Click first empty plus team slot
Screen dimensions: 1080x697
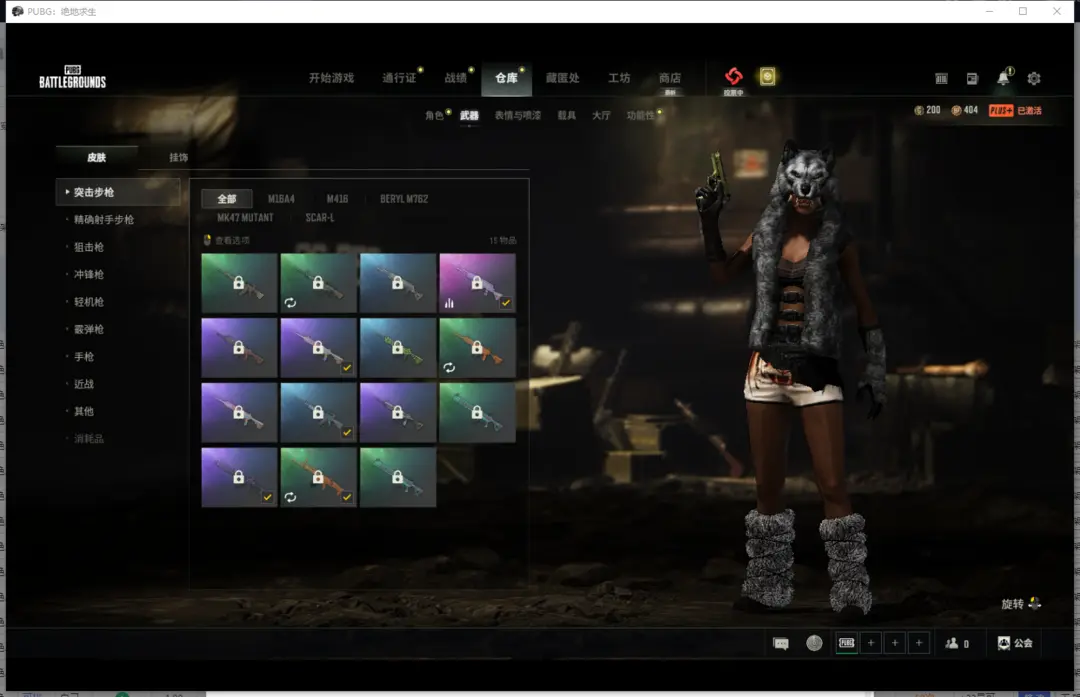tap(871, 643)
